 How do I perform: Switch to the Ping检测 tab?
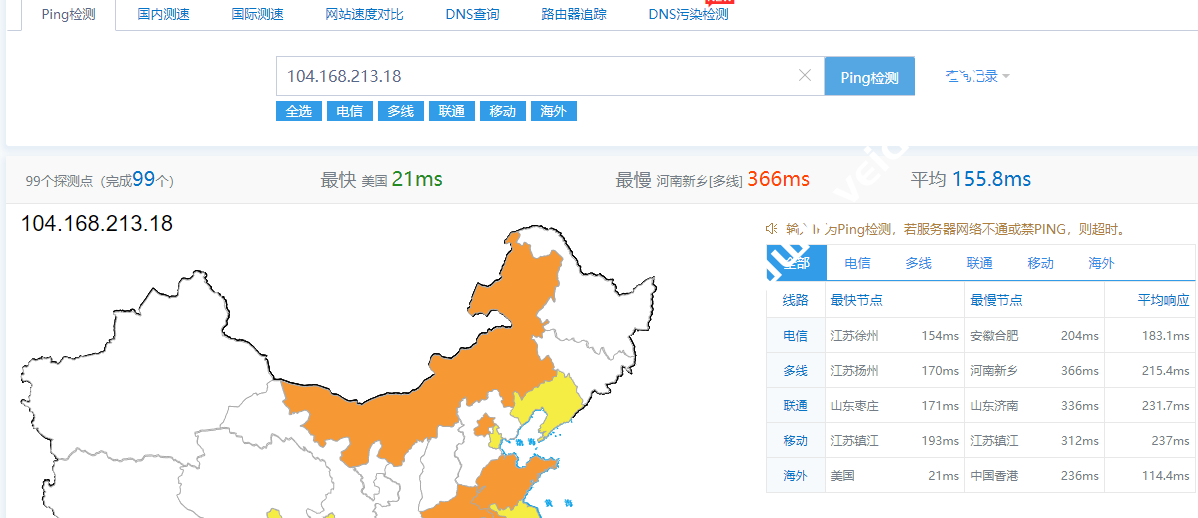click(69, 15)
